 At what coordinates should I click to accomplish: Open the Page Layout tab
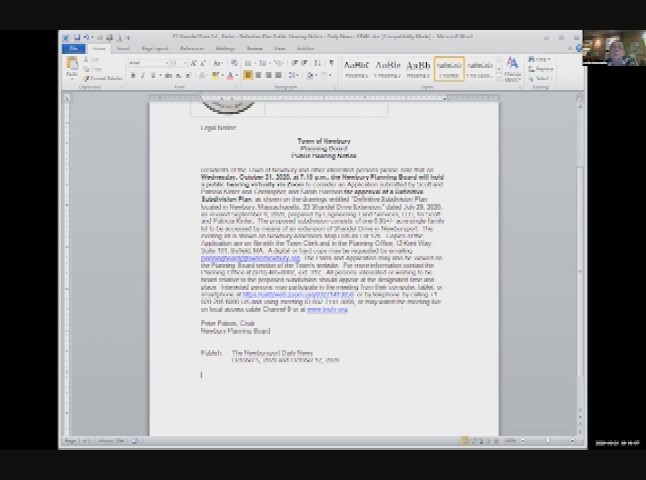[x=155, y=48]
